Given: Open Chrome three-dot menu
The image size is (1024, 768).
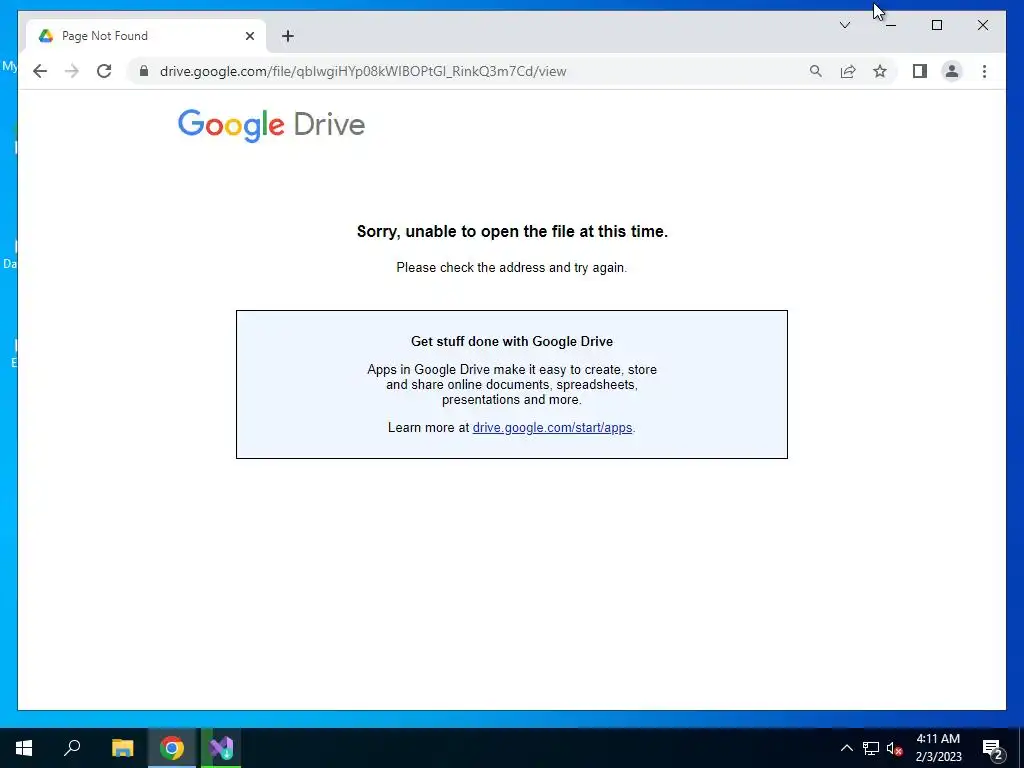Looking at the screenshot, I should tap(984, 71).
